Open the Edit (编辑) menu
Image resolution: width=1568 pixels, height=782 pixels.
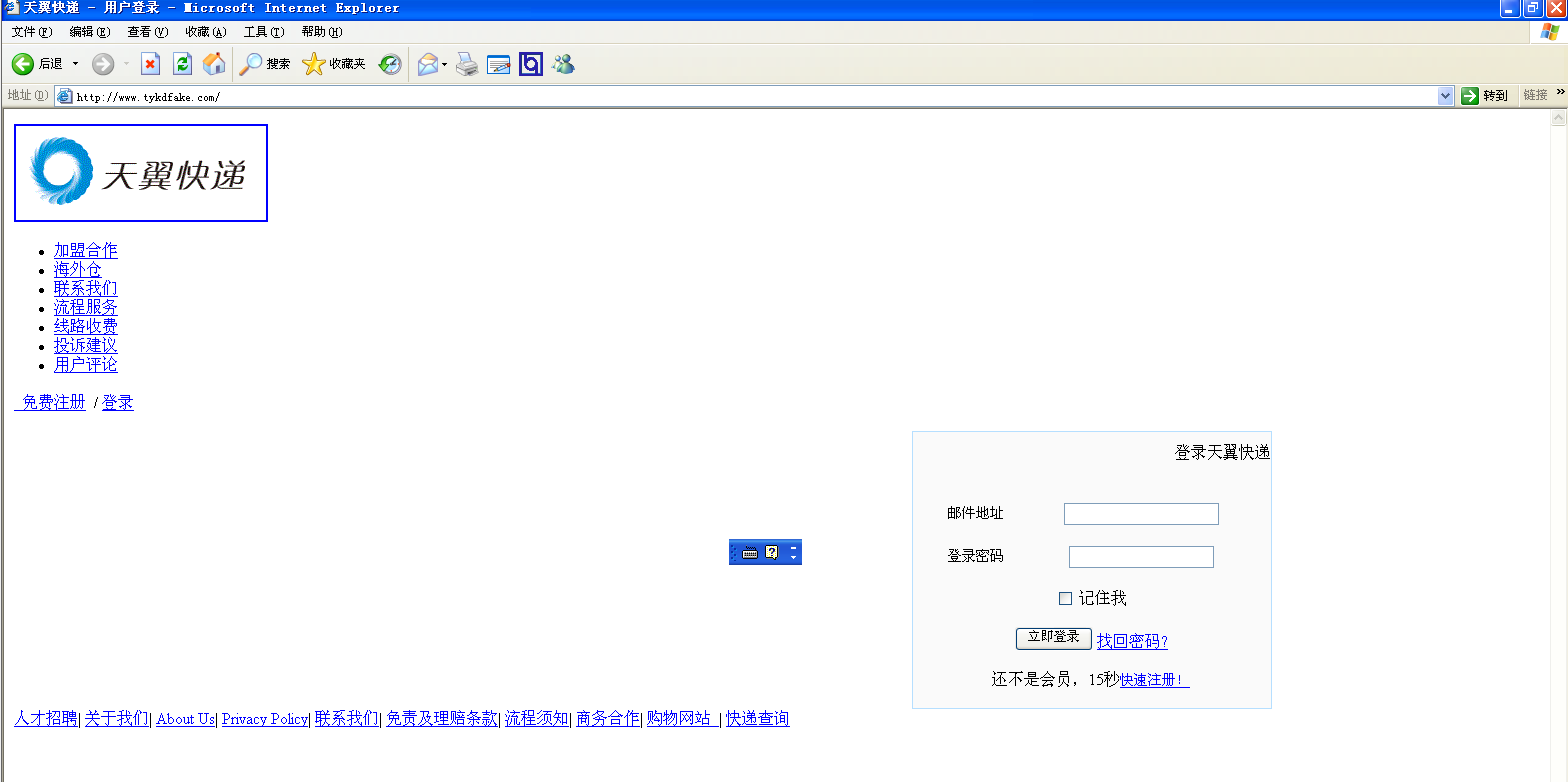[90, 32]
